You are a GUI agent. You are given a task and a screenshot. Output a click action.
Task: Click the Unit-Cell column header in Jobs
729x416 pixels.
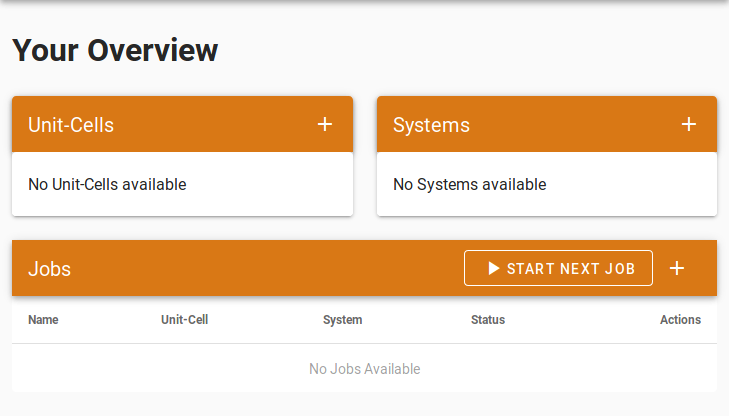(184, 320)
